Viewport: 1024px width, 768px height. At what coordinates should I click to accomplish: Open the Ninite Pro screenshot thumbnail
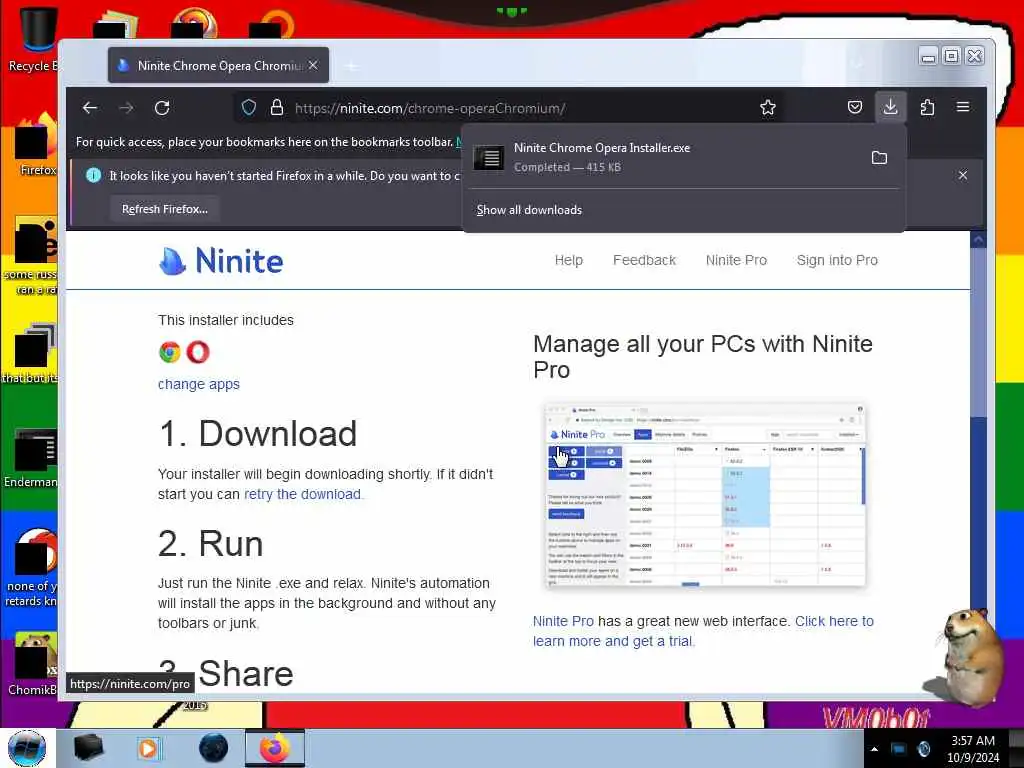click(705, 496)
